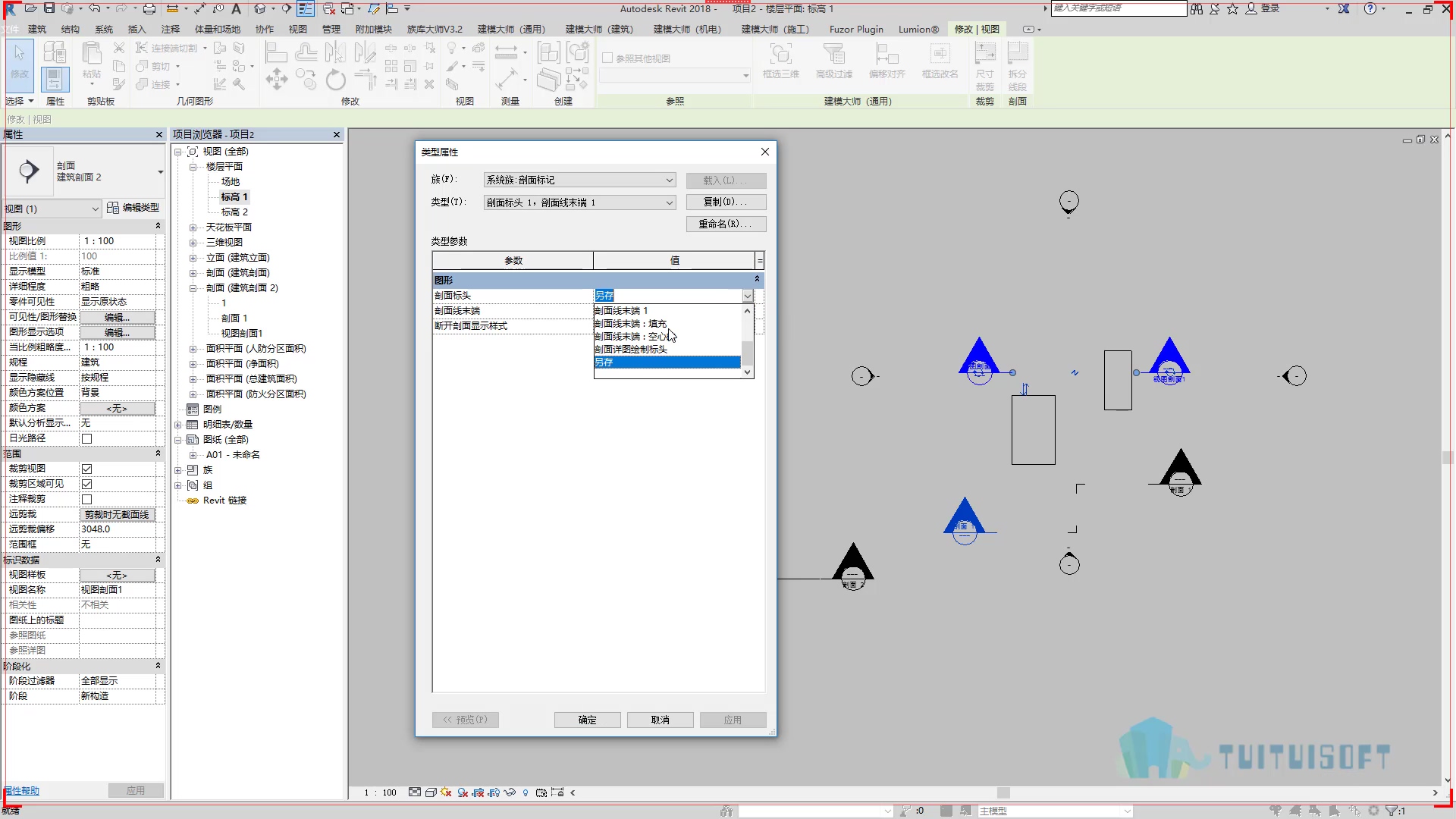Collapse the 剖面 (建筑剖面 2) tree node

click(x=193, y=288)
